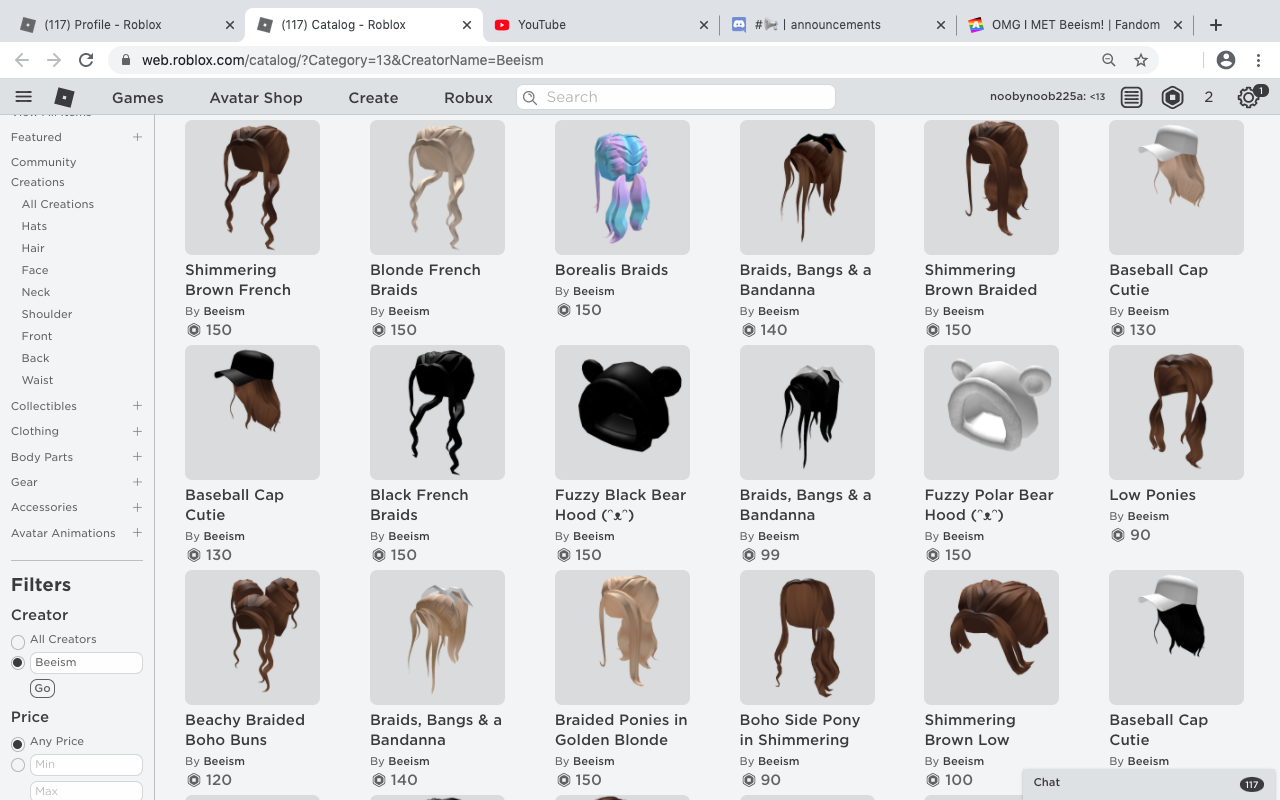This screenshot has width=1280, height=800.
Task: Select the custom Min price radio button
Action: coord(18,765)
